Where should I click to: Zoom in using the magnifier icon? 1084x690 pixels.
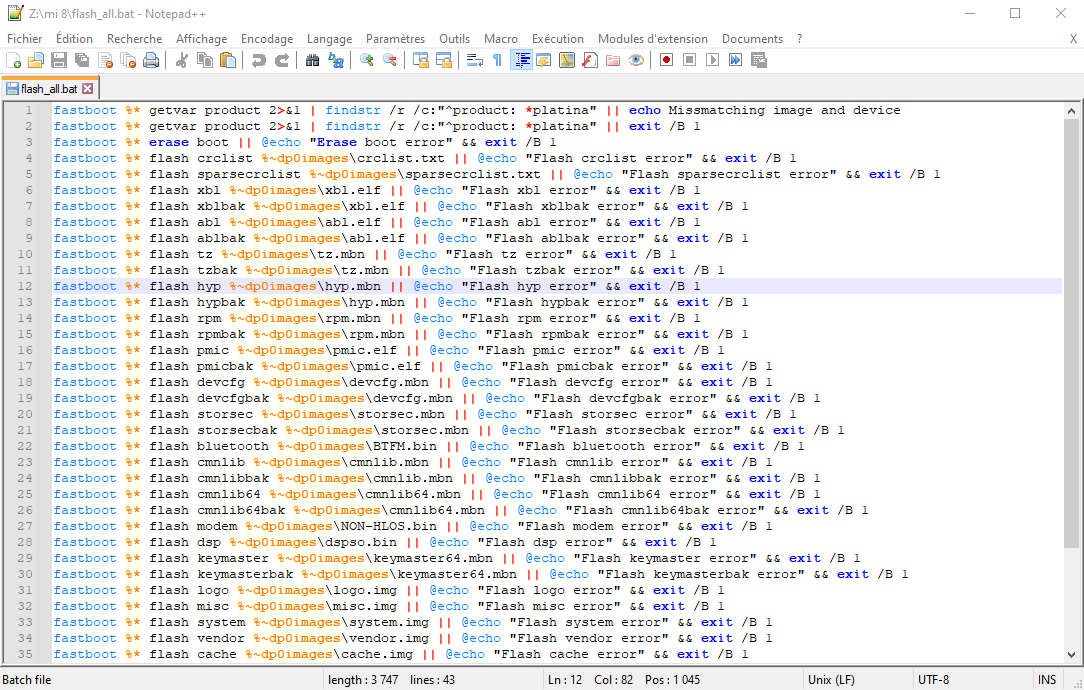(x=366, y=60)
